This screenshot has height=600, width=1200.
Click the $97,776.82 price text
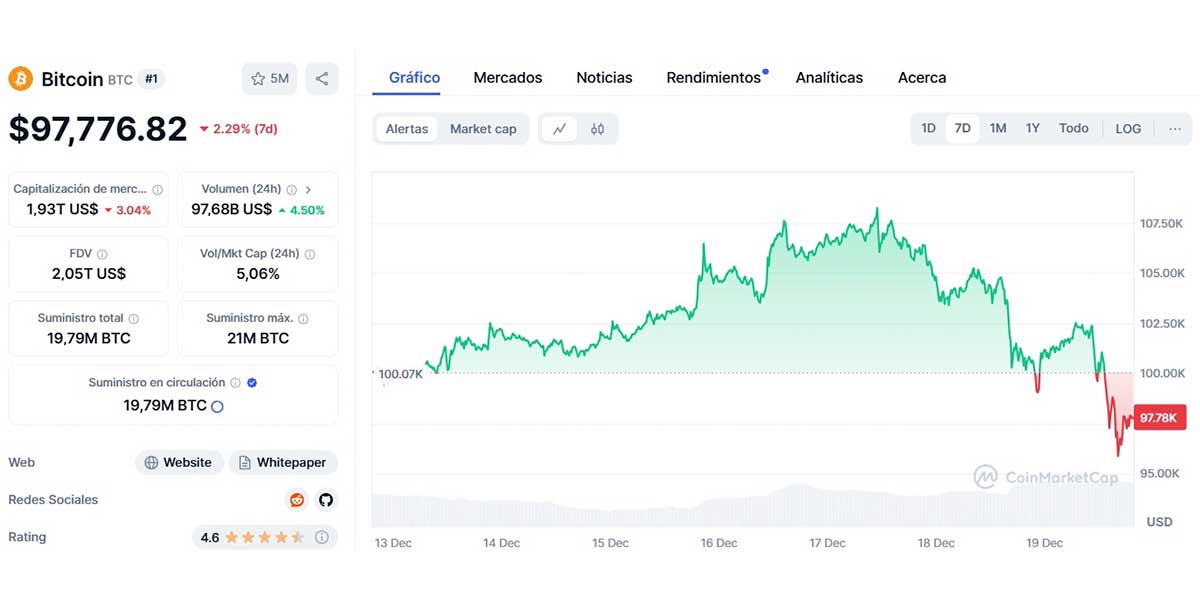coord(98,129)
